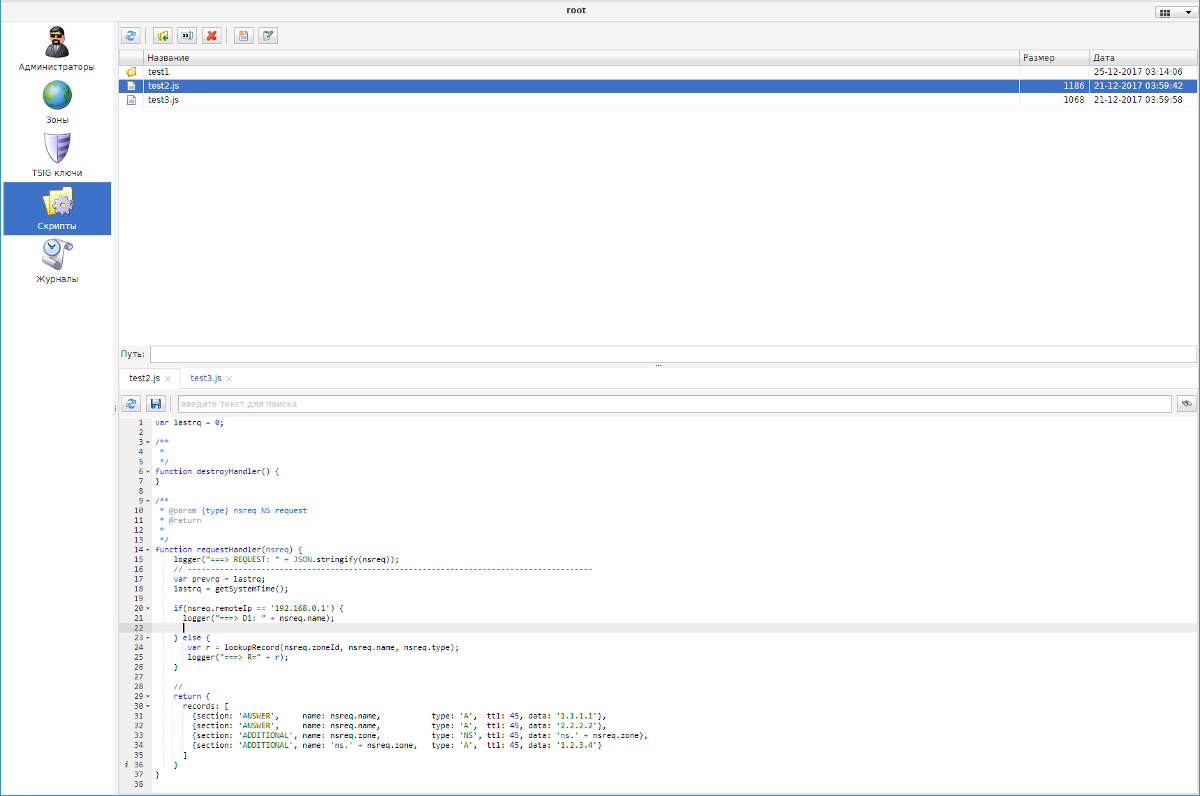Create a new folder in the scripts panel
Screen dimensions: 1200x796
pyautogui.click(x=162, y=35)
